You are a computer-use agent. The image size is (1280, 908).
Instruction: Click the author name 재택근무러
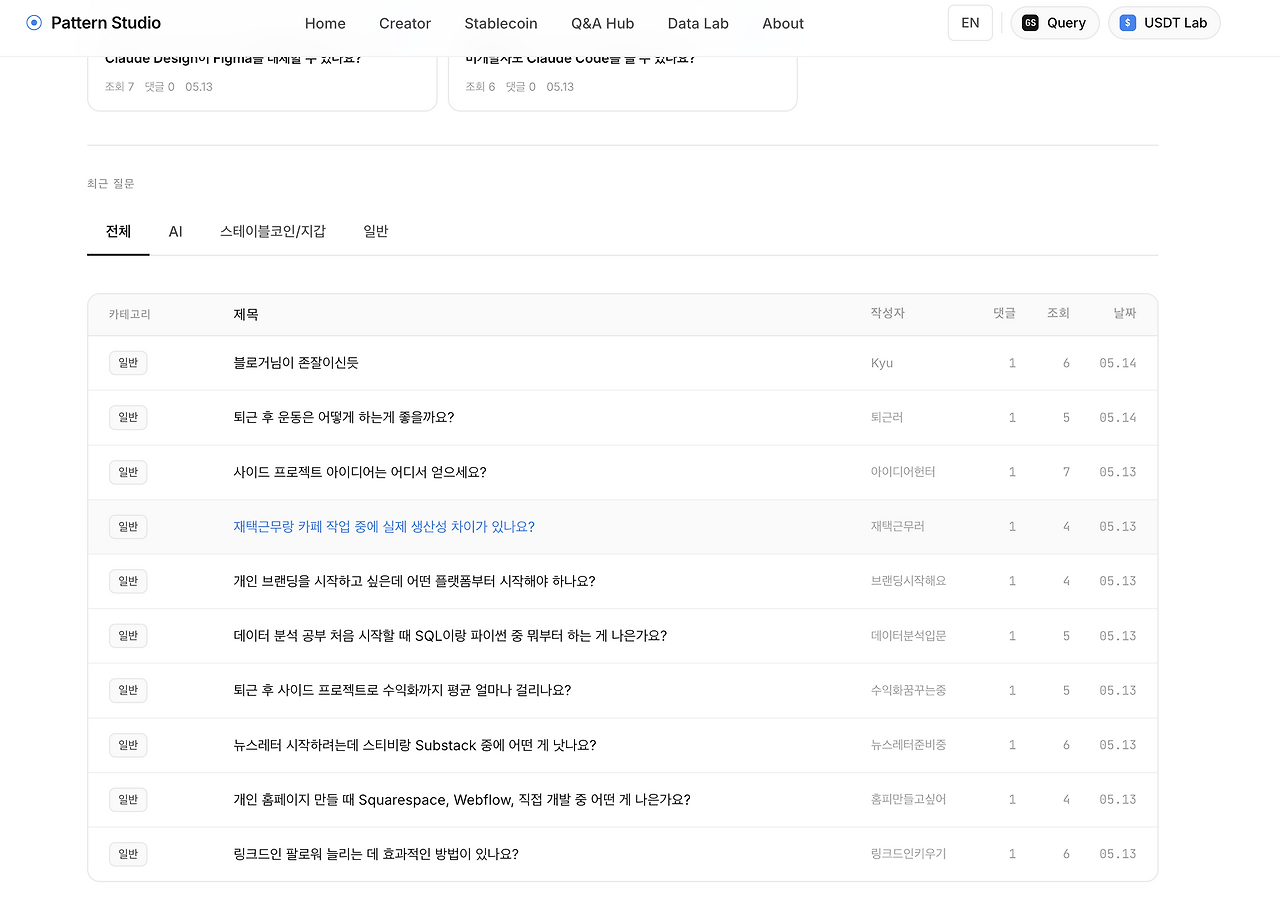tap(898, 526)
